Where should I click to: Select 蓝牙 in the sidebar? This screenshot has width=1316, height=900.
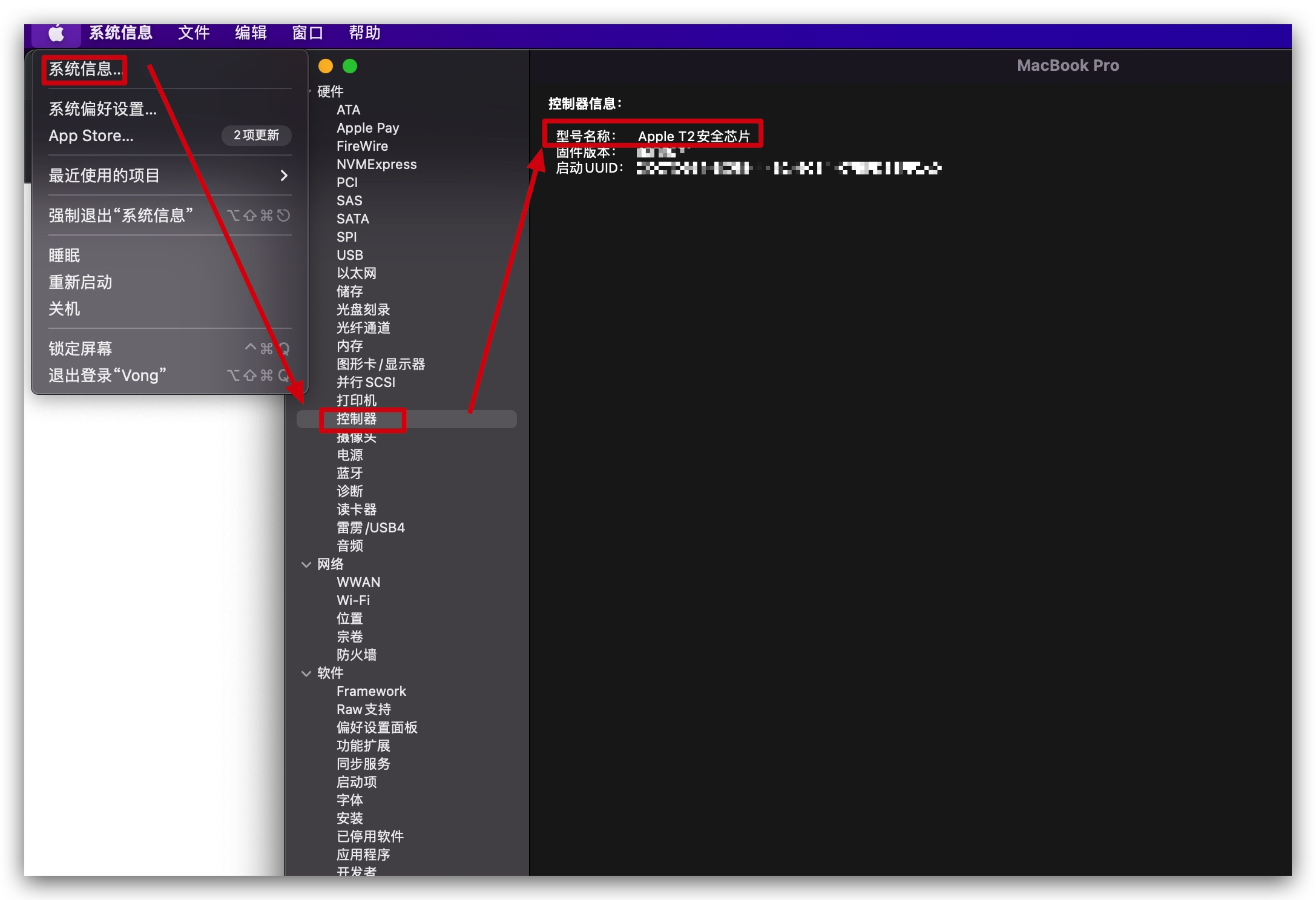point(350,474)
